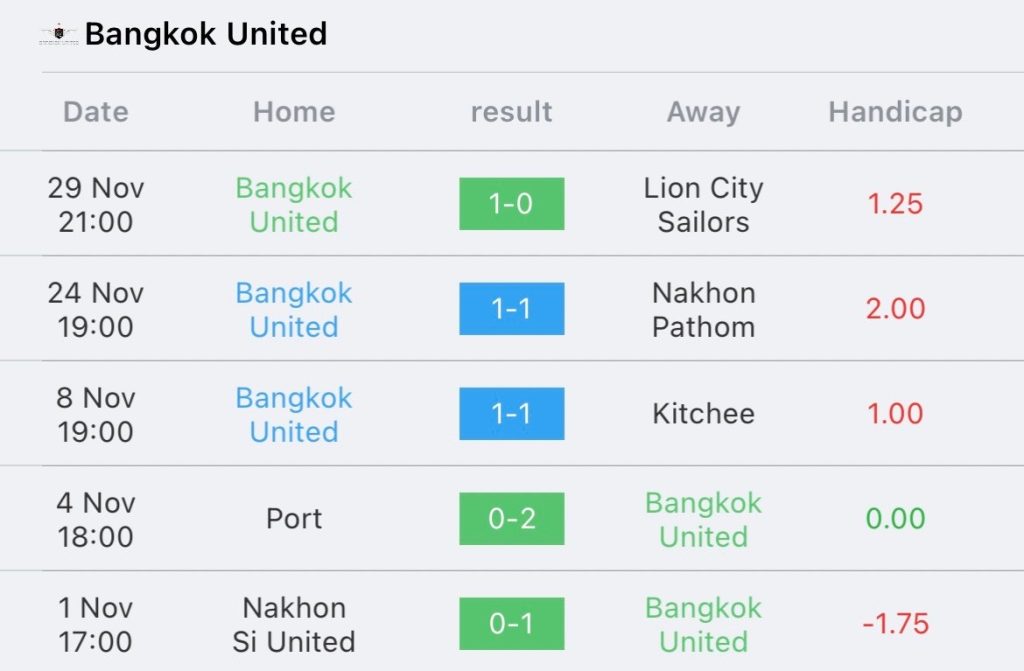Select the Away column header
The width and height of the screenshot is (1024, 671).
point(703,112)
